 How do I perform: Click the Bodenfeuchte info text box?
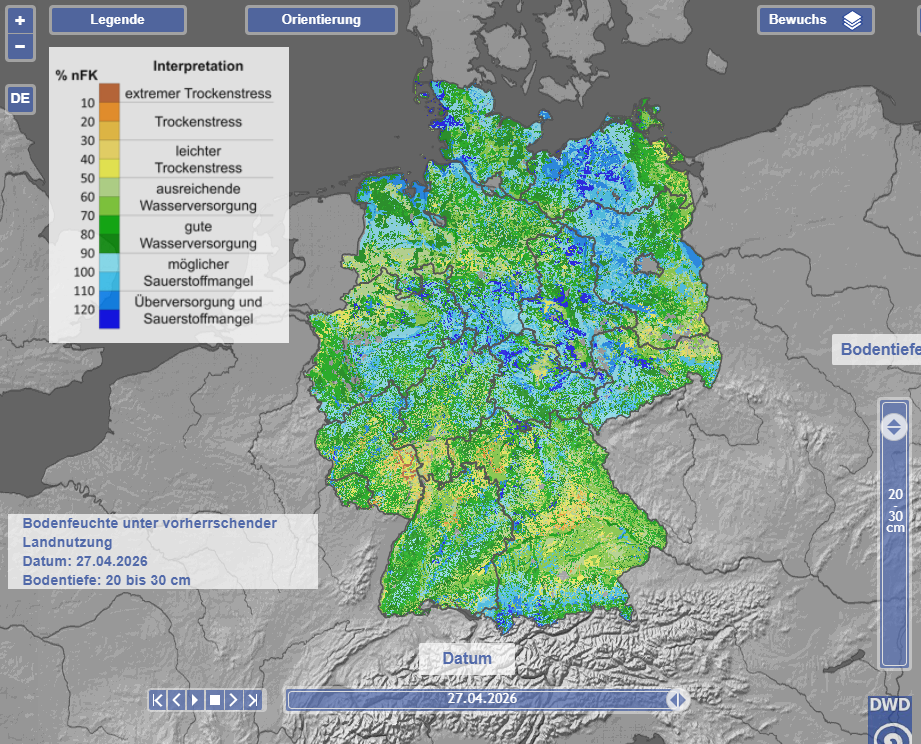[163, 551]
